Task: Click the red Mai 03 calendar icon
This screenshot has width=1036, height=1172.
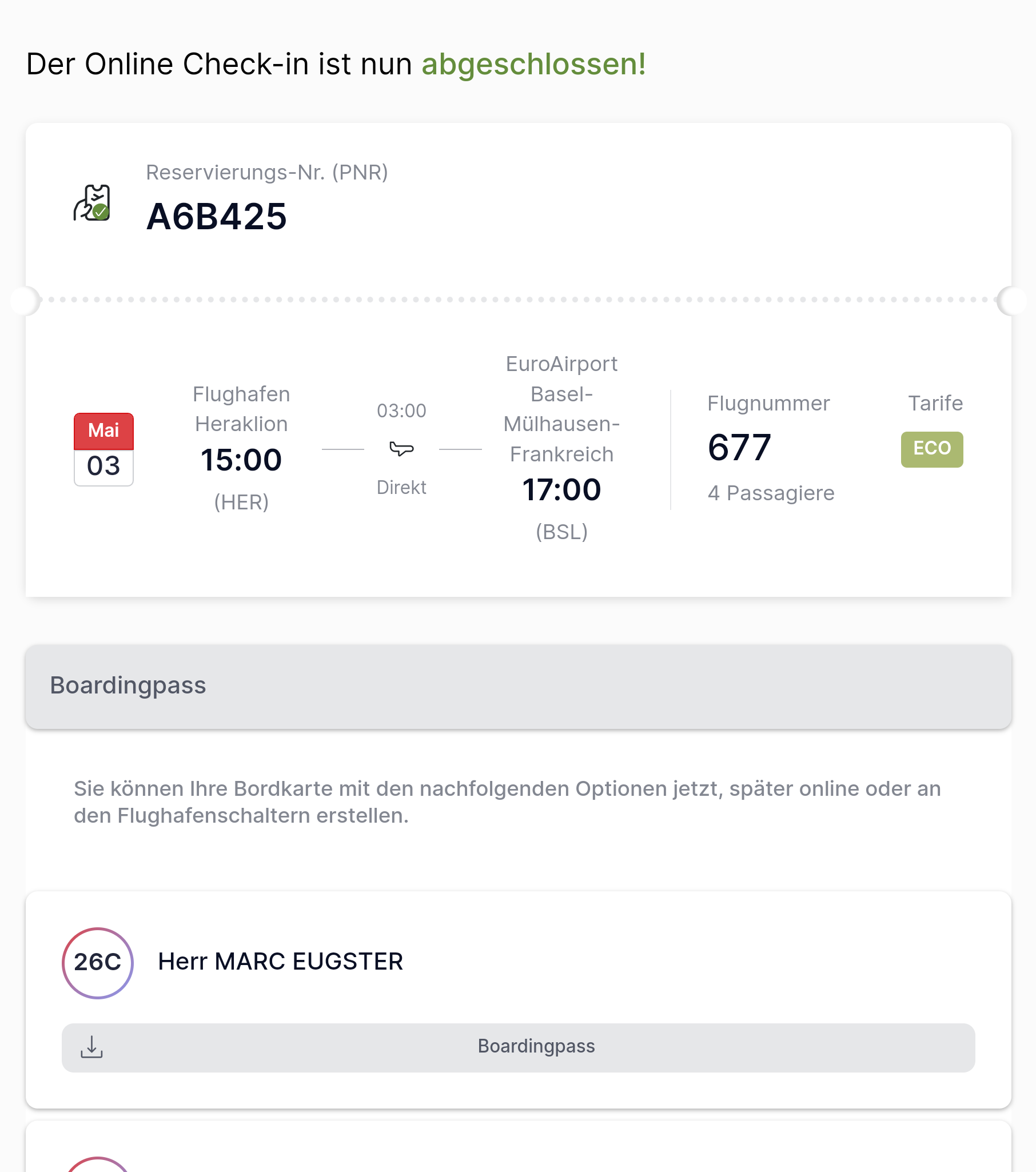Action: point(104,449)
